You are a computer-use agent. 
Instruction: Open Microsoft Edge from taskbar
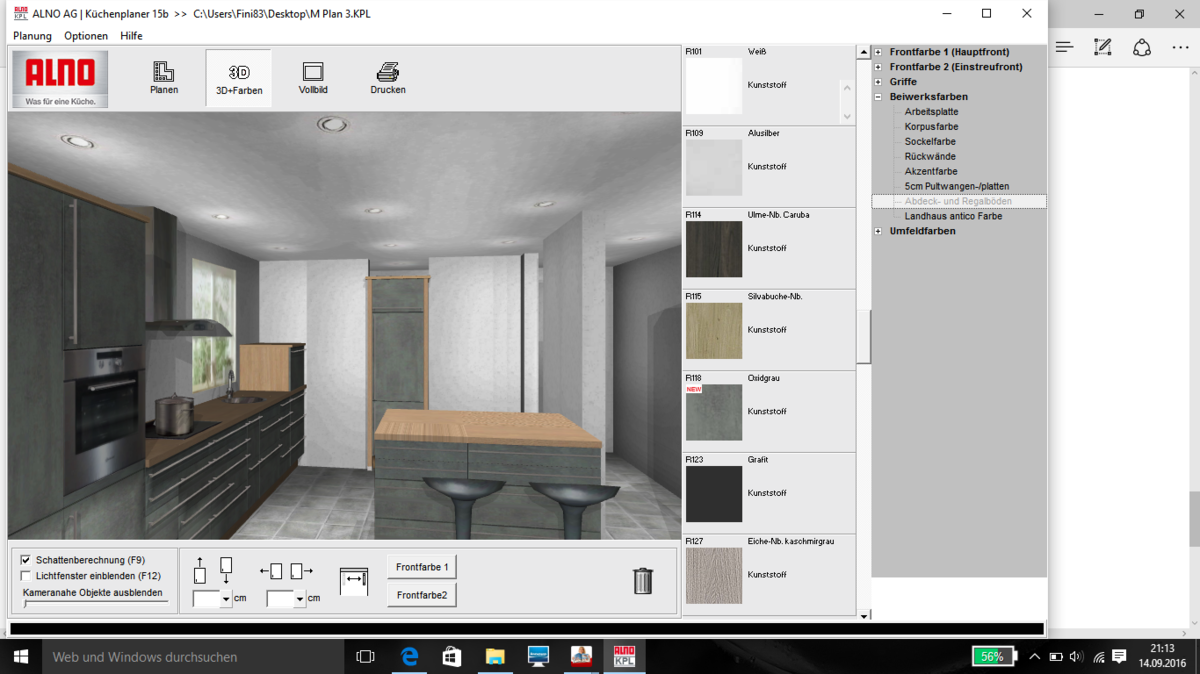tap(410, 657)
